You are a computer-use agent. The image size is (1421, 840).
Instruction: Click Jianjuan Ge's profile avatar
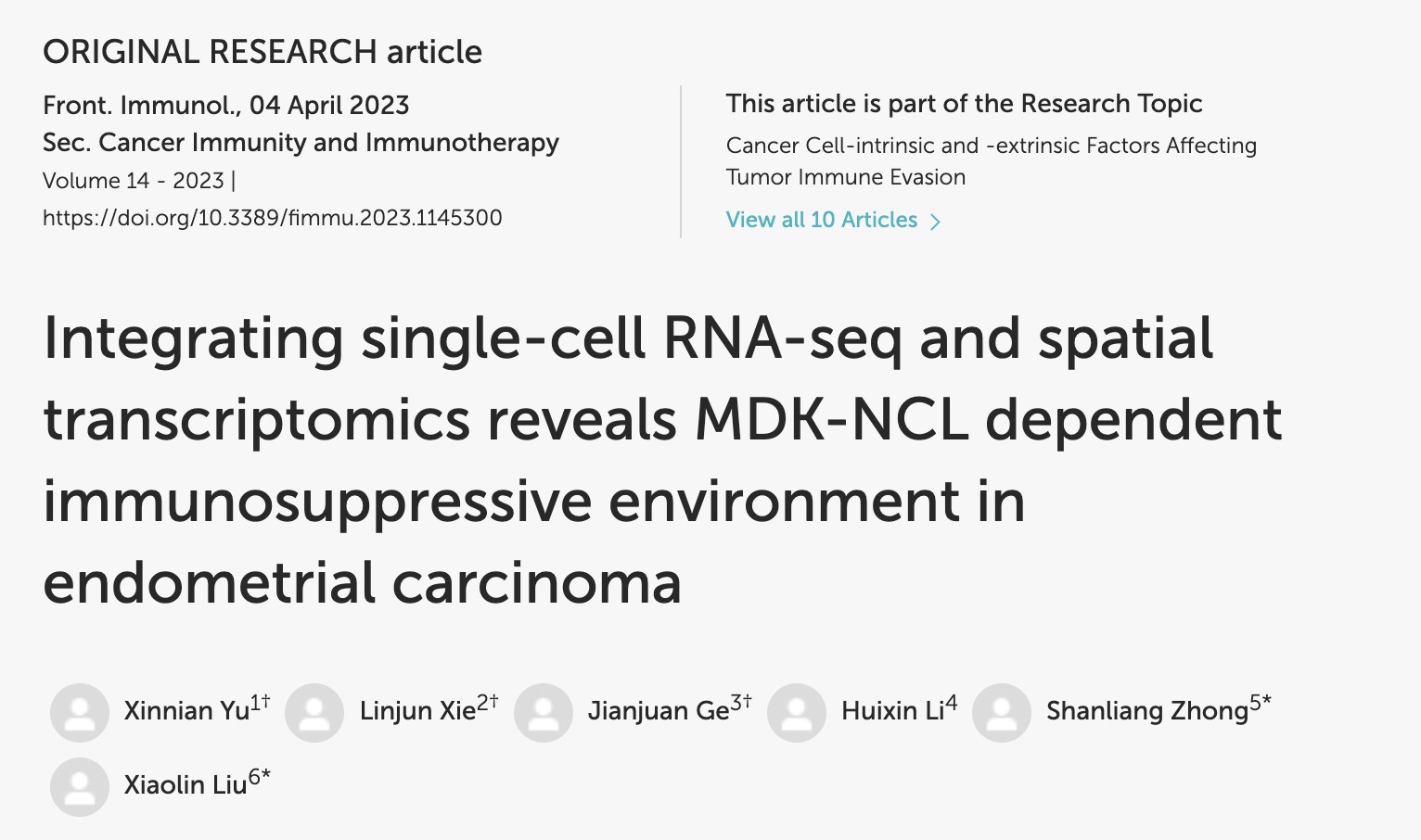point(544,713)
